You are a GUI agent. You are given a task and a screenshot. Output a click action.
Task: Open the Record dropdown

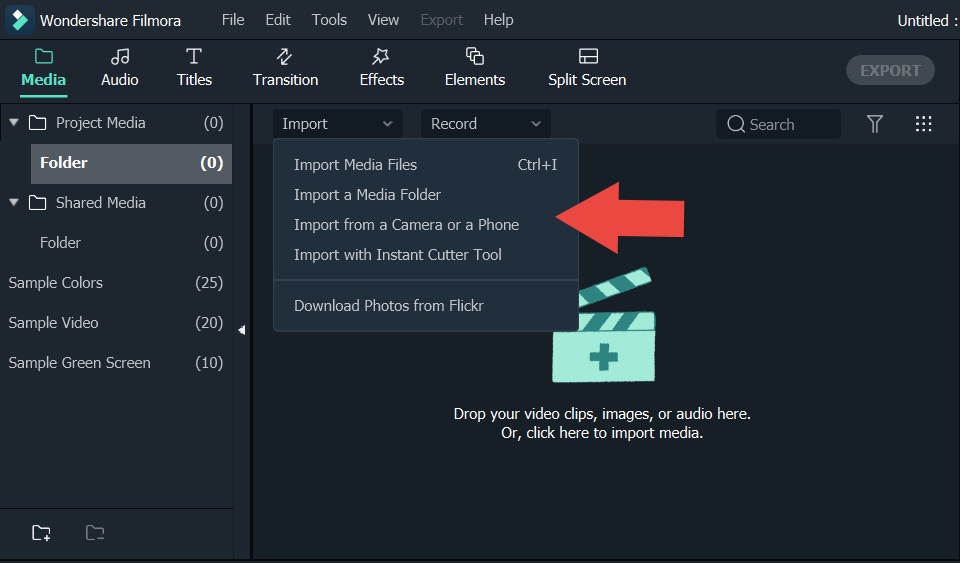tap(486, 124)
